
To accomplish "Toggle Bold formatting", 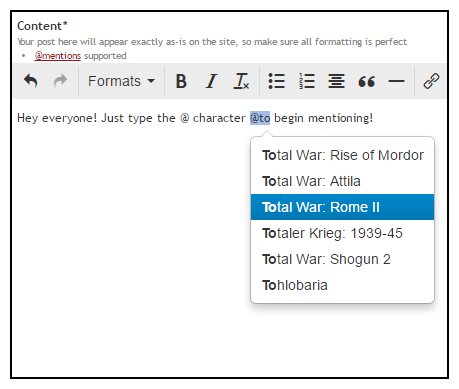I will tap(181, 81).
